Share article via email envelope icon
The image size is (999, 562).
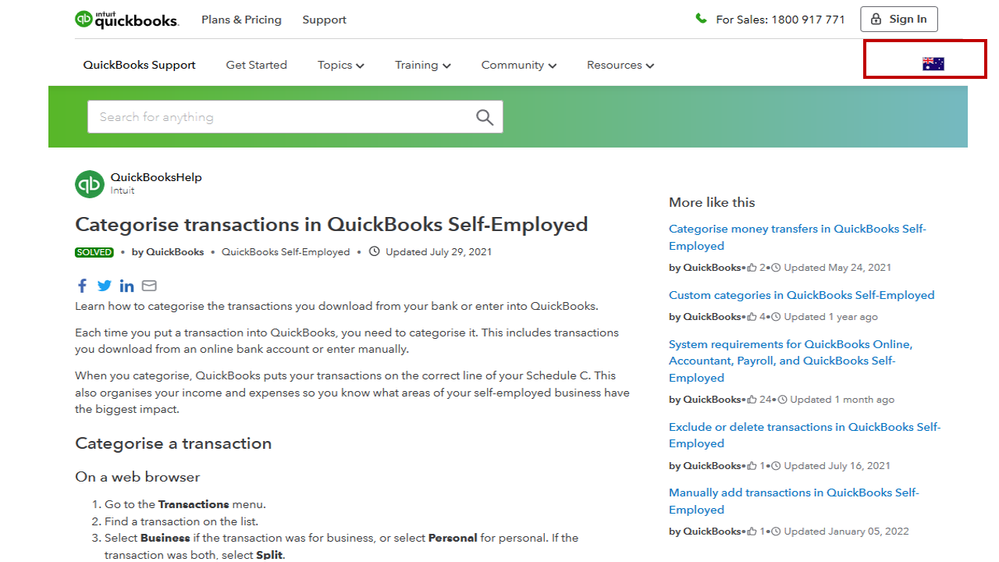(149, 286)
